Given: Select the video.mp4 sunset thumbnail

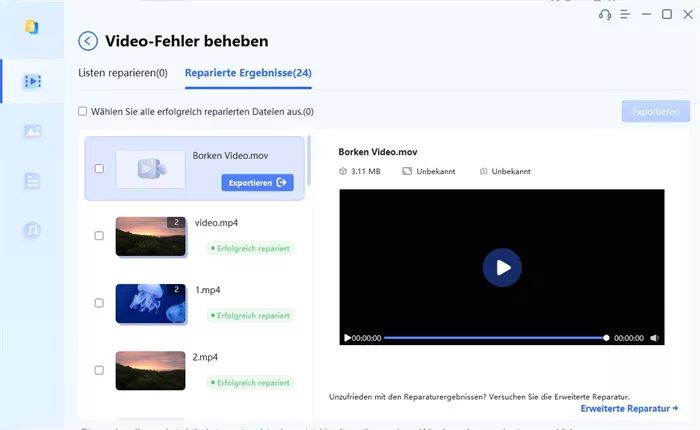Looking at the screenshot, I should tap(150, 236).
